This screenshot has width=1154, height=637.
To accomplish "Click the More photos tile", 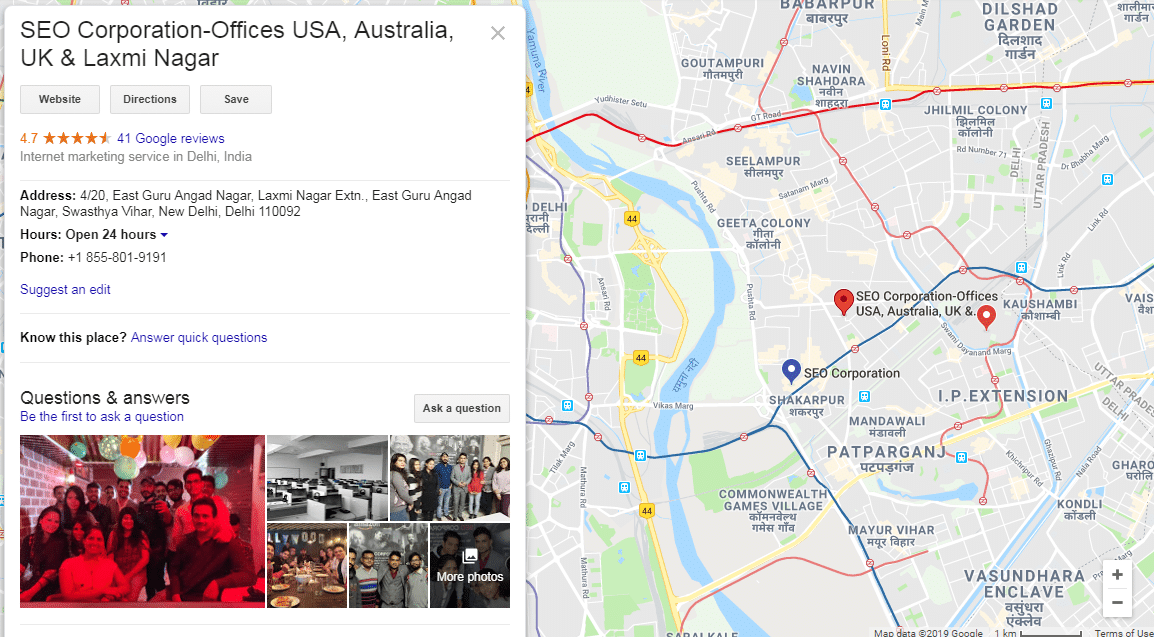I will [x=470, y=566].
